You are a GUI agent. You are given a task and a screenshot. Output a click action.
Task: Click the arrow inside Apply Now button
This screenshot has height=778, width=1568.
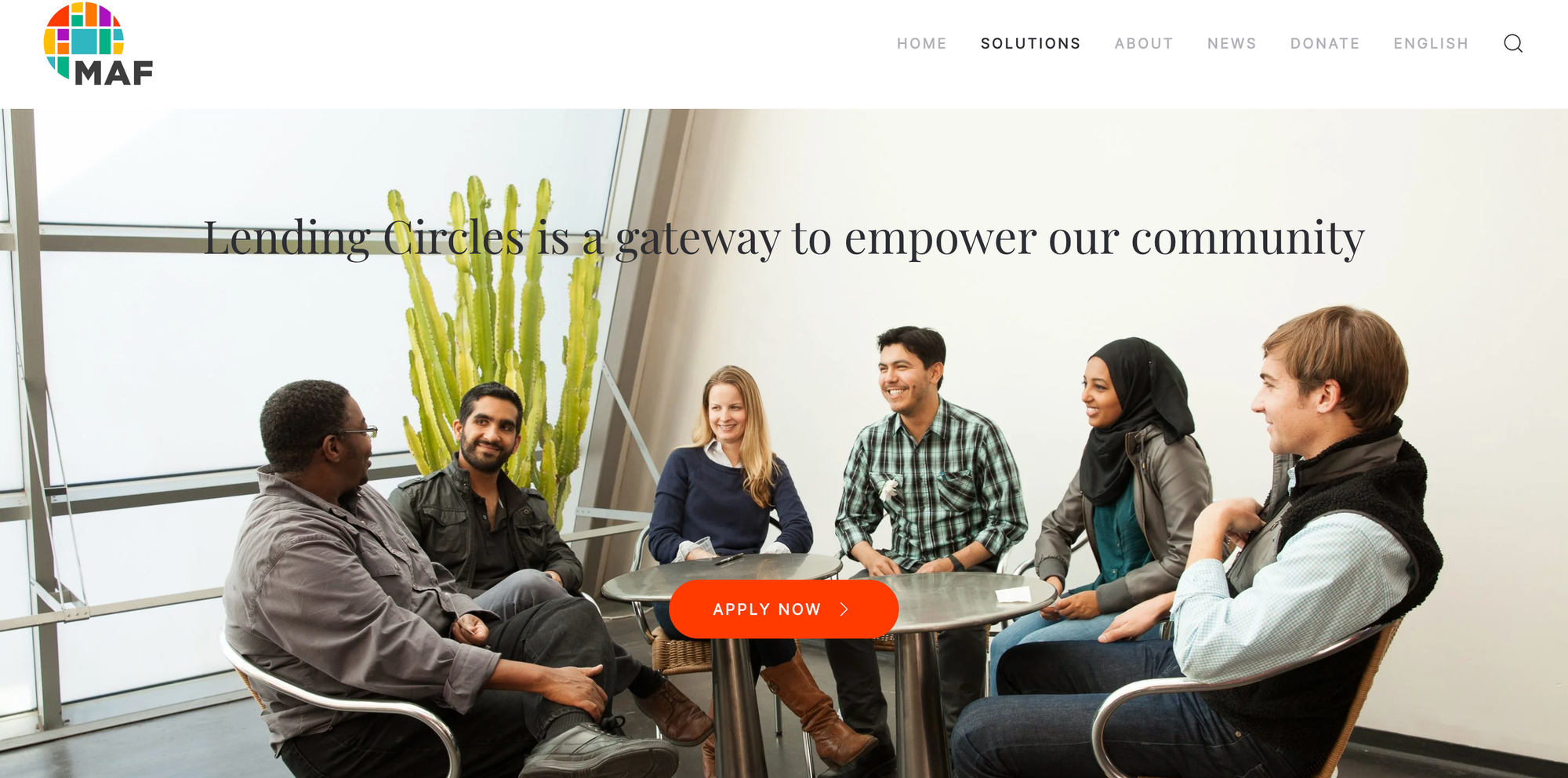pyautogui.click(x=844, y=609)
